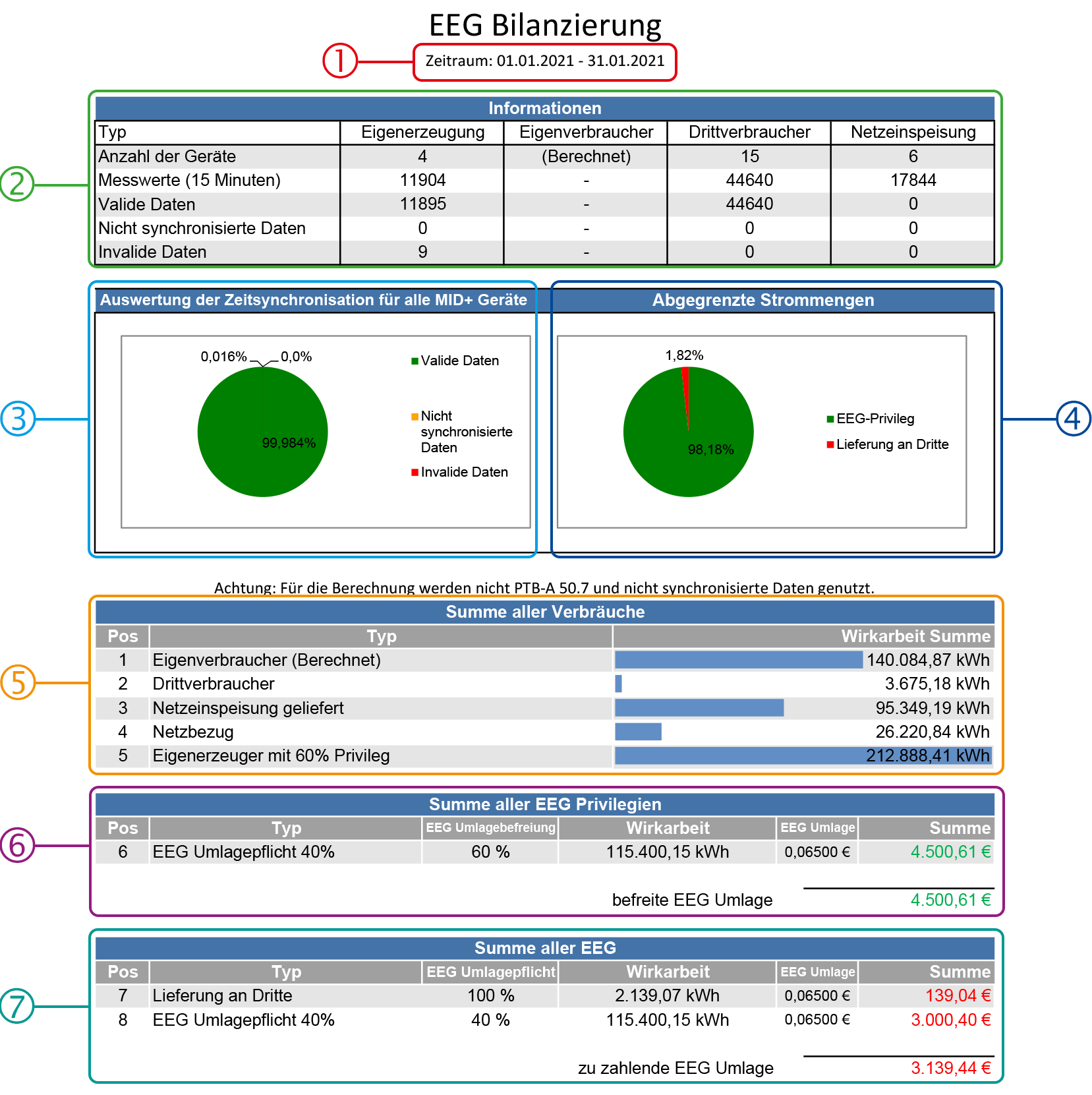Click the green Valide Daten legend square
Image resolution: width=1092 pixels, height=1095 pixels.
click(x=415, y=361)
